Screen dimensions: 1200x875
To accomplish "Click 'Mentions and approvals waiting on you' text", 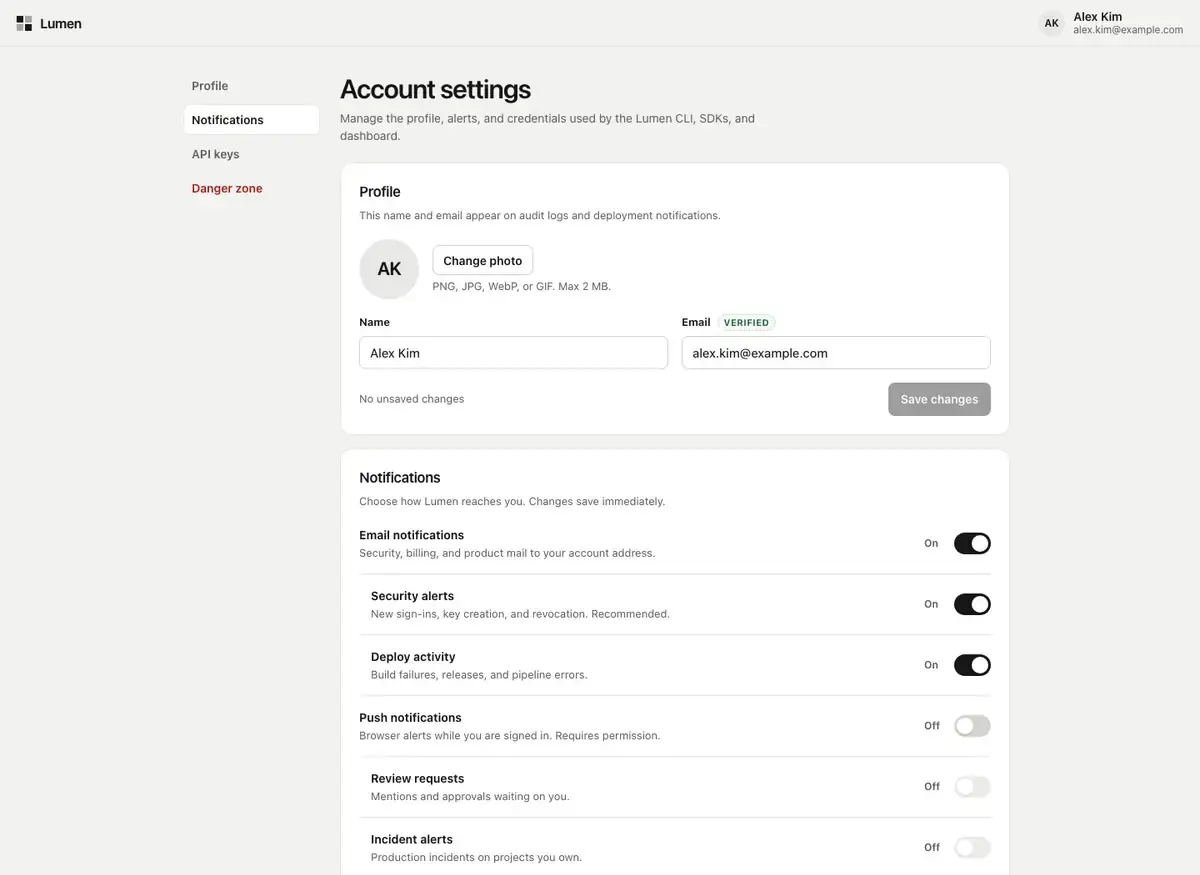I will pos(470,797).
